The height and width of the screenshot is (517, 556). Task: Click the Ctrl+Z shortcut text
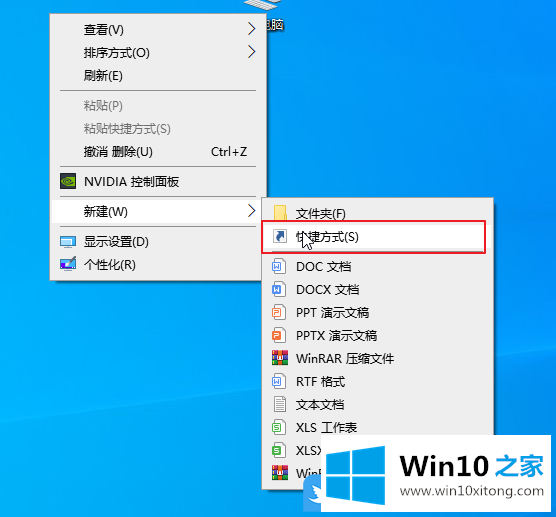click(229, 152)
